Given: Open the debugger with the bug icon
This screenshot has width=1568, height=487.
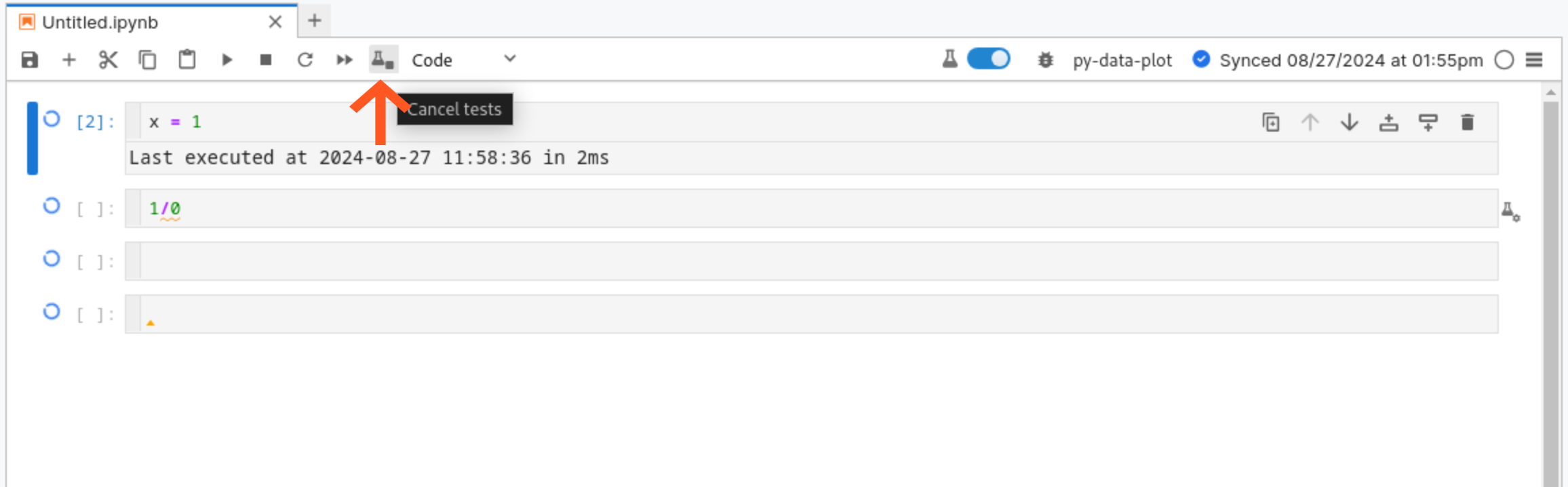Looking at the screenshot, I should 1045,60.
